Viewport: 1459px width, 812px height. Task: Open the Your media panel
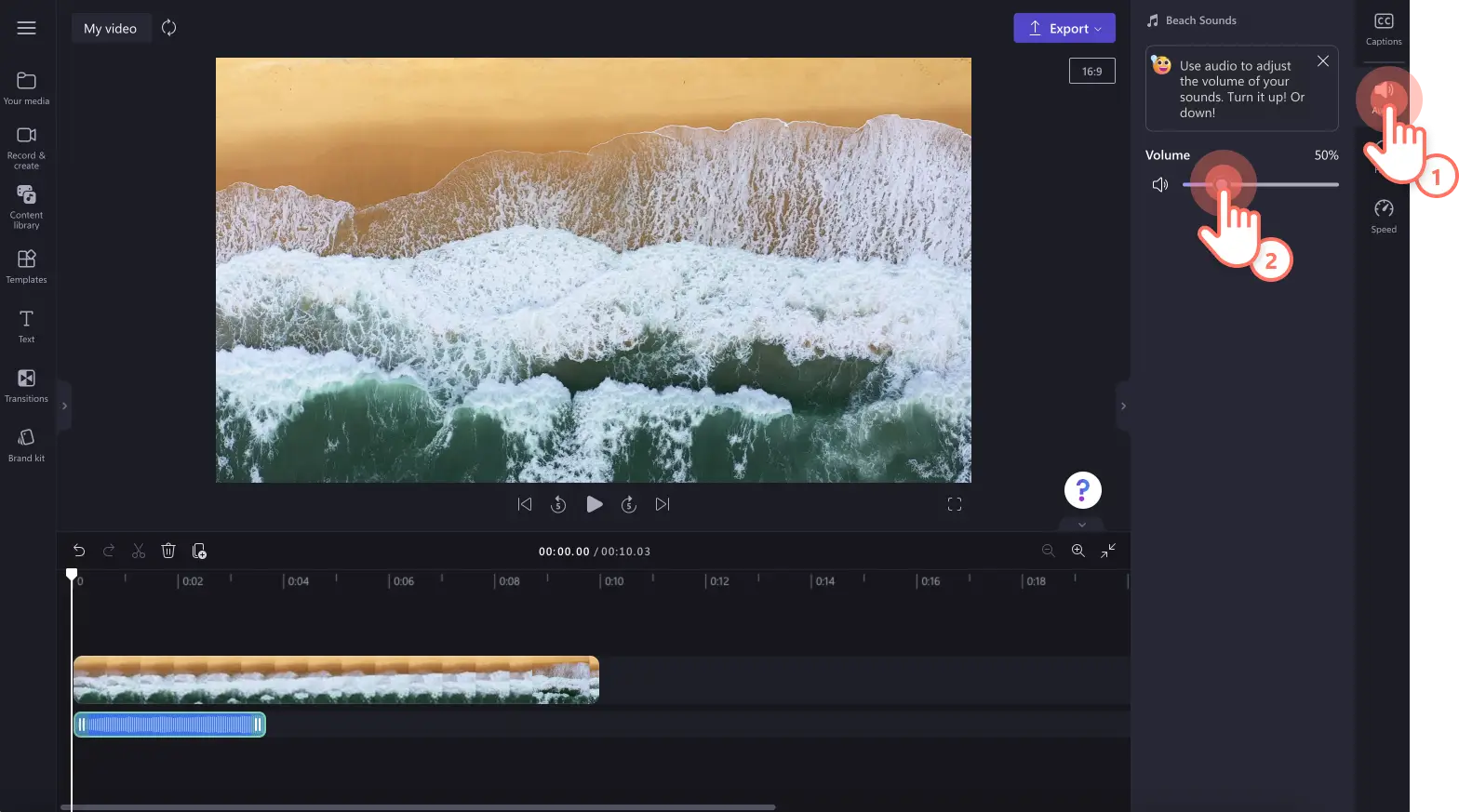(26, 88)
